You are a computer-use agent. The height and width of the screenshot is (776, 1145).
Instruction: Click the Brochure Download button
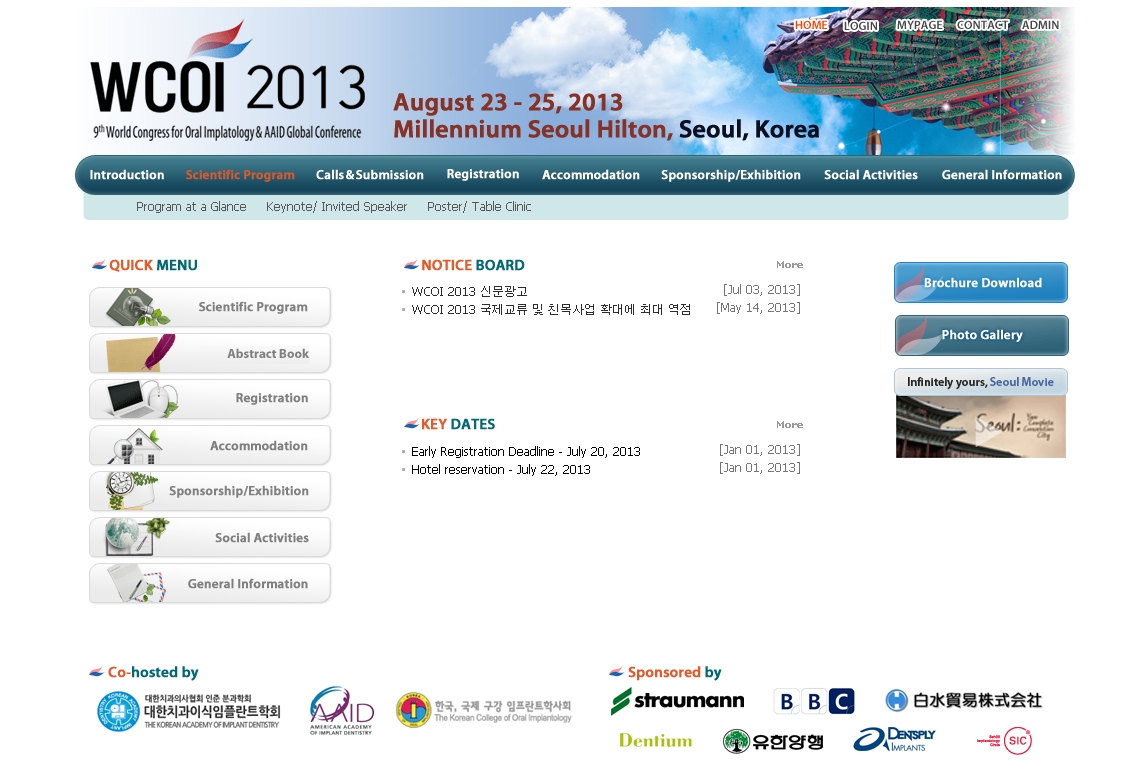(981, 283)
